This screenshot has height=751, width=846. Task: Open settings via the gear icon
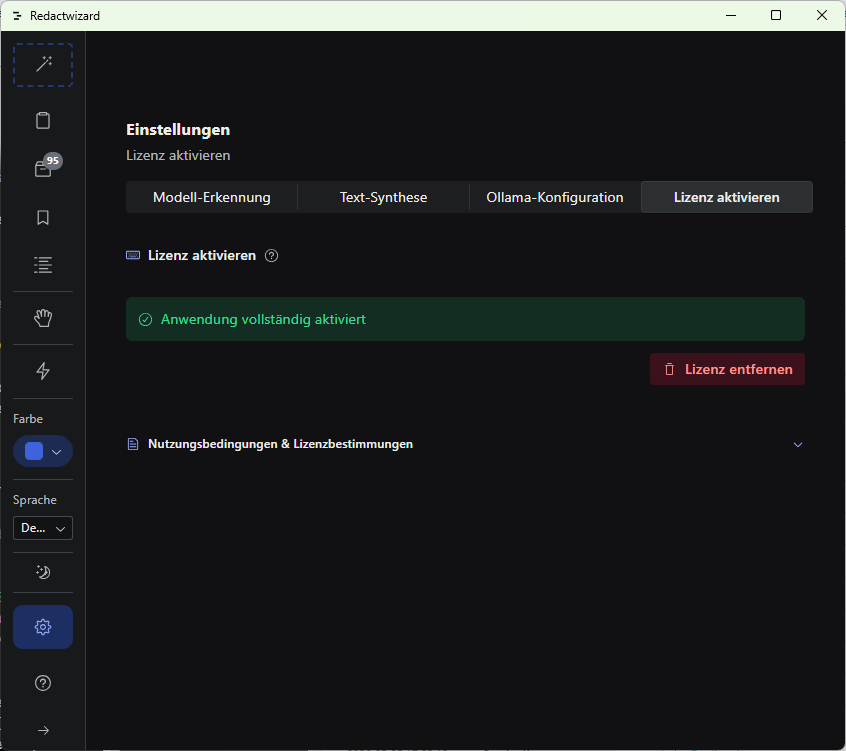point(43,627)
